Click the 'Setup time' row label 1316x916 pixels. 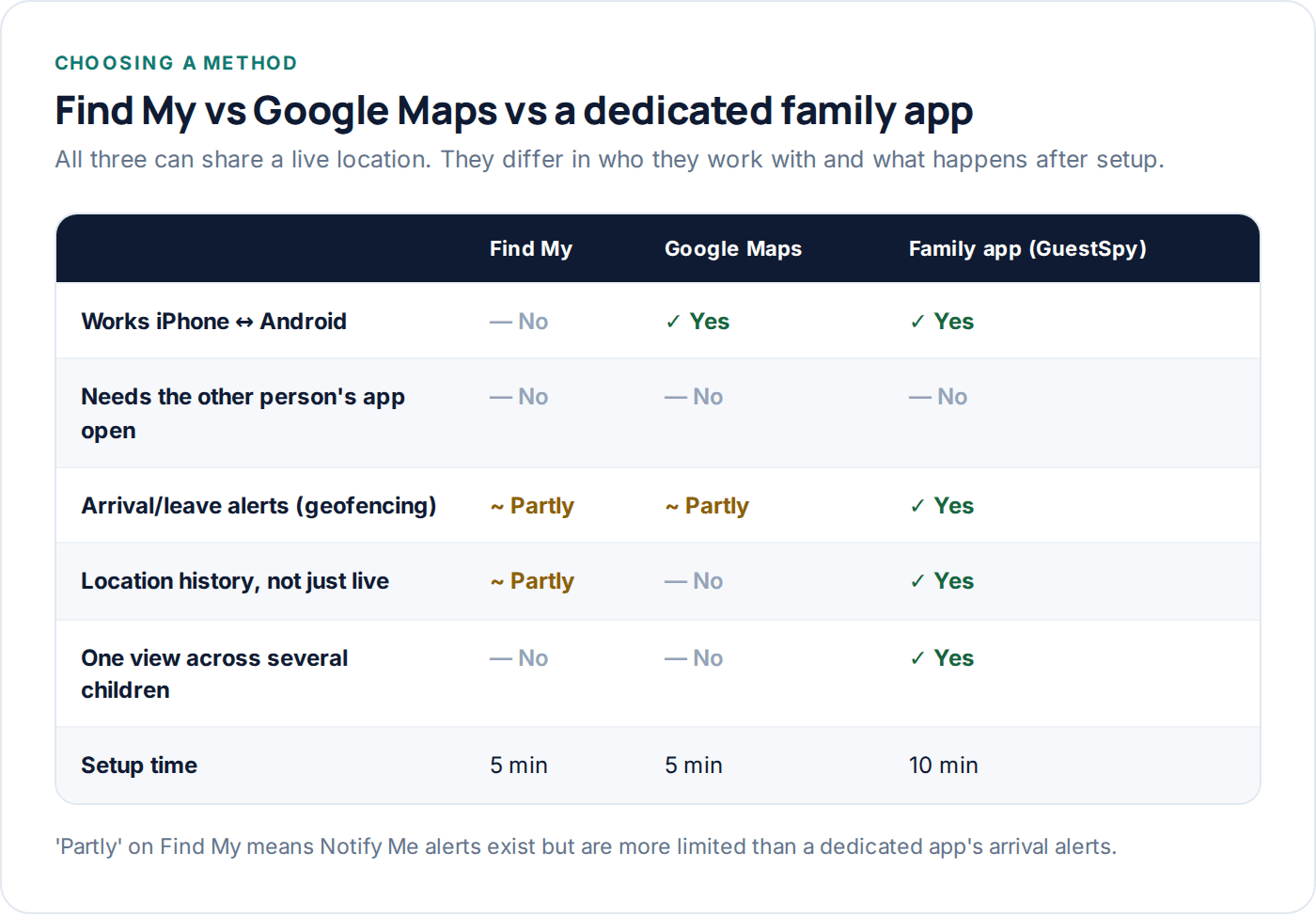[139, 766]
